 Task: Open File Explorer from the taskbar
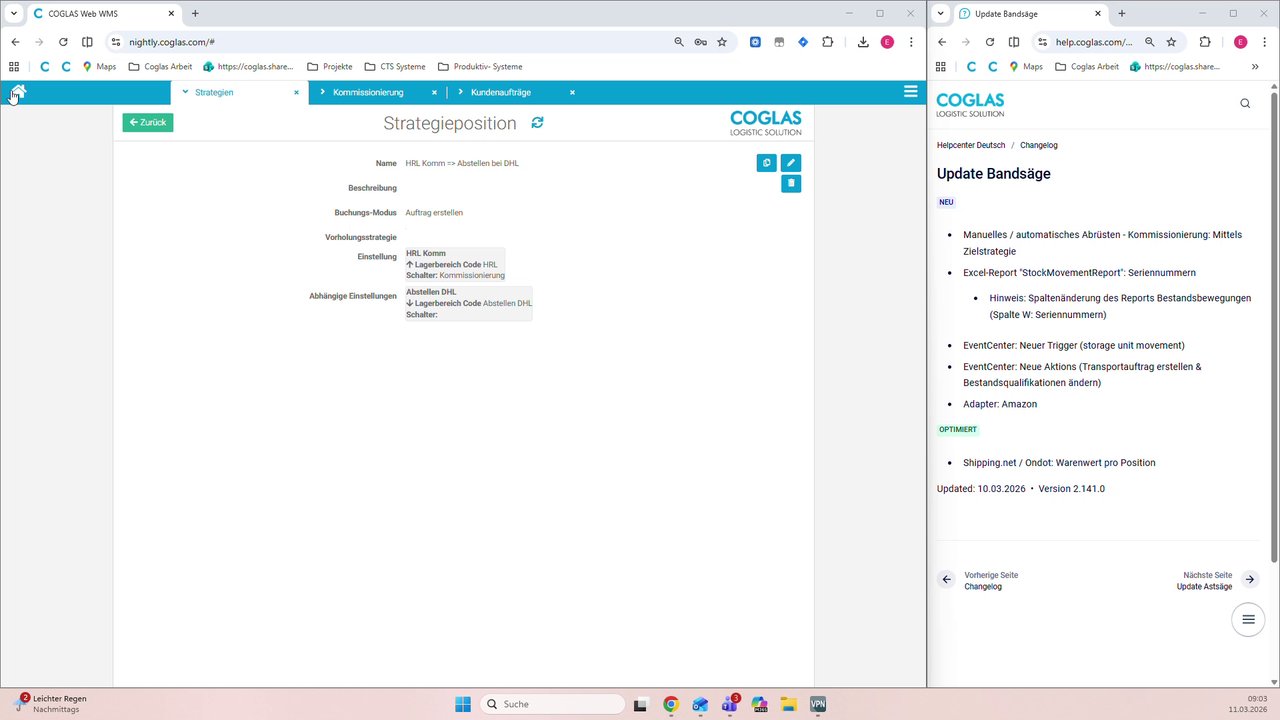[x=788, y=704]
